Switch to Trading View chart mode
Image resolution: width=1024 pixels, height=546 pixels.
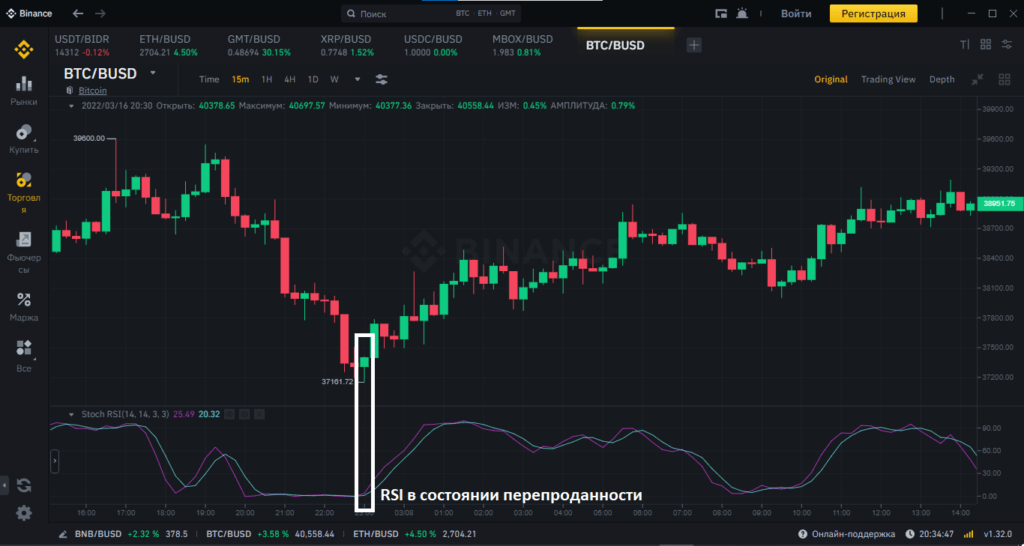pos(888,79)
